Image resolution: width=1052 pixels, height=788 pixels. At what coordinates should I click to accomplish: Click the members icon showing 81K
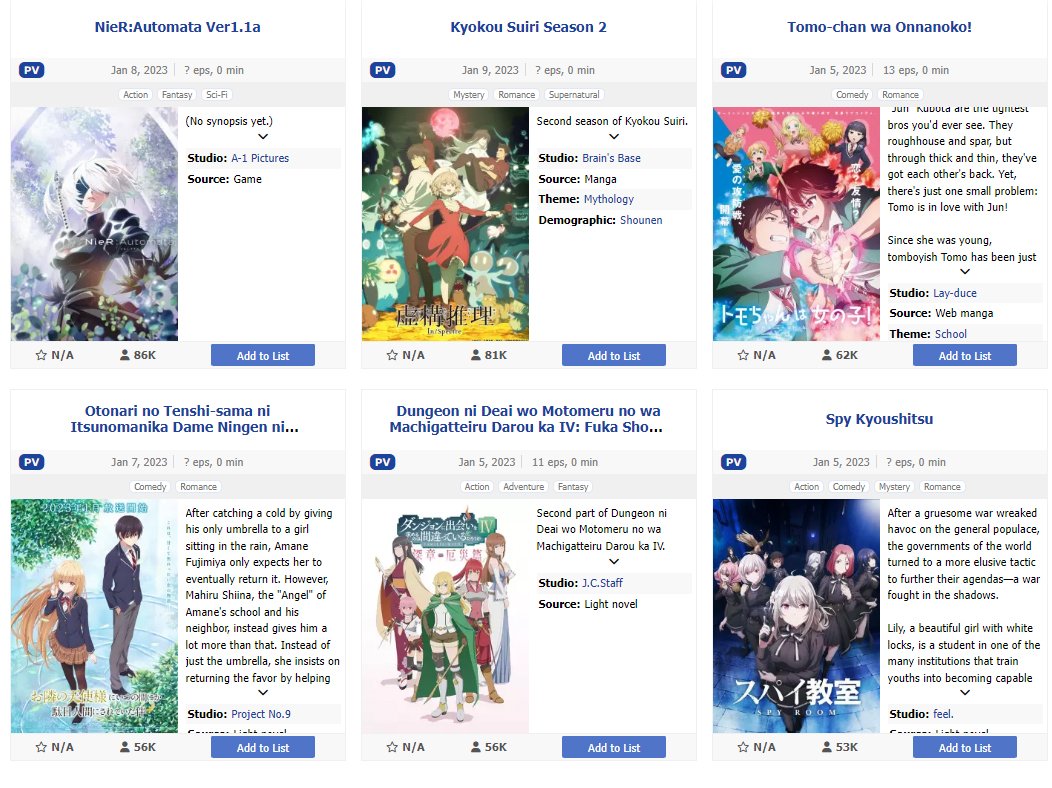coord(476,355)
